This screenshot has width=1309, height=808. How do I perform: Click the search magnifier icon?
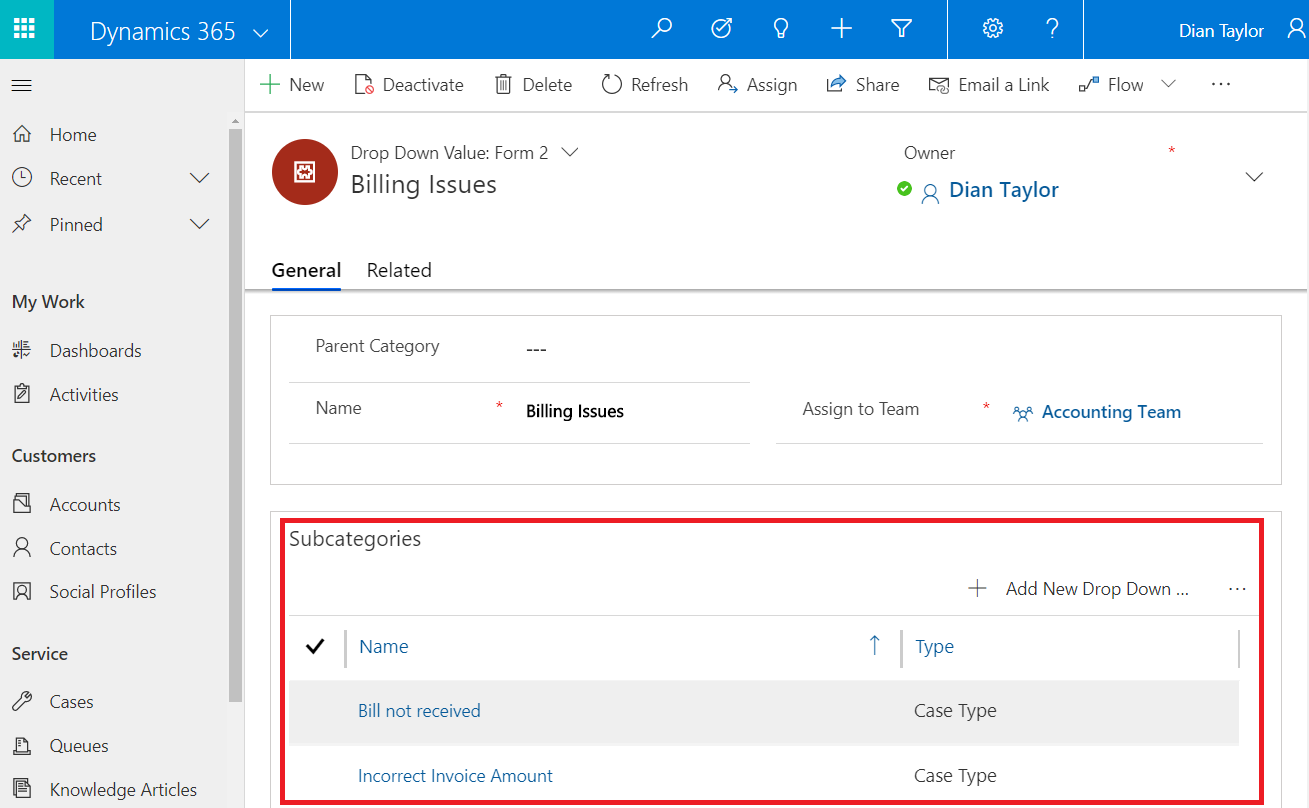[661, 29]
